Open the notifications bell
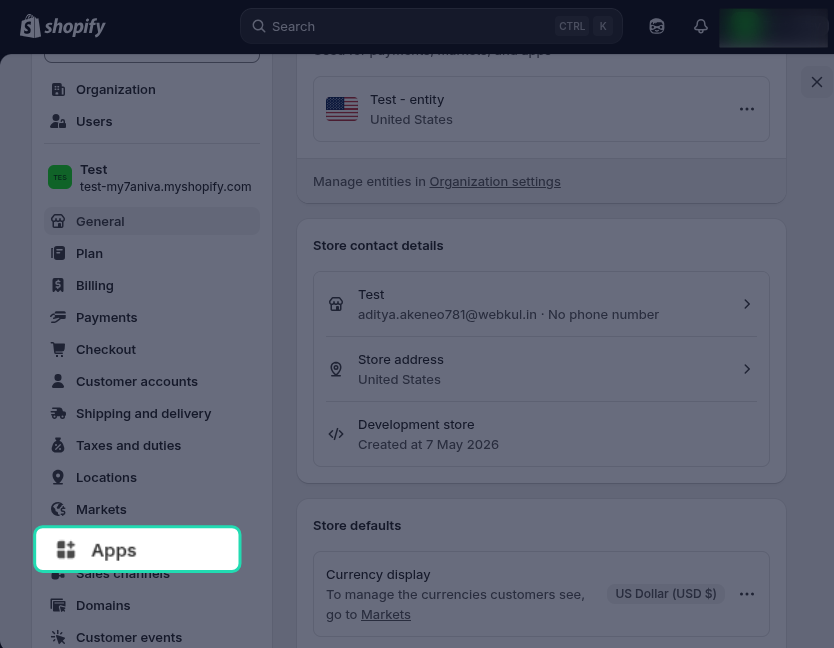 point(700,26)
